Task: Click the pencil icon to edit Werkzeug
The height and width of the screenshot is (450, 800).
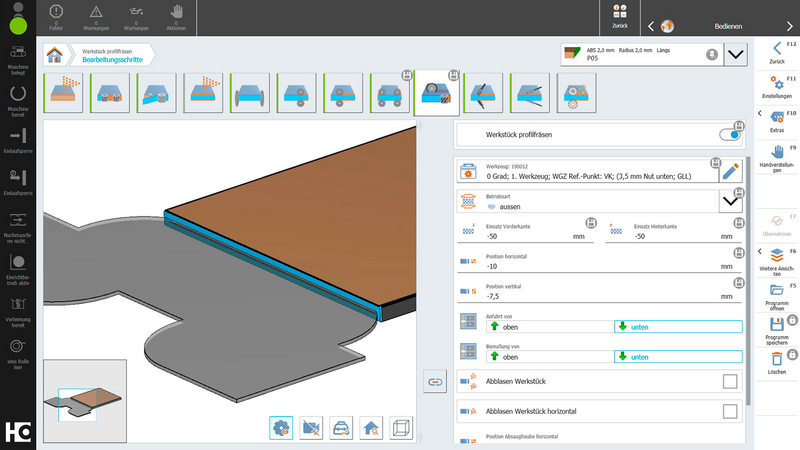Action: (x=730, y=172)
